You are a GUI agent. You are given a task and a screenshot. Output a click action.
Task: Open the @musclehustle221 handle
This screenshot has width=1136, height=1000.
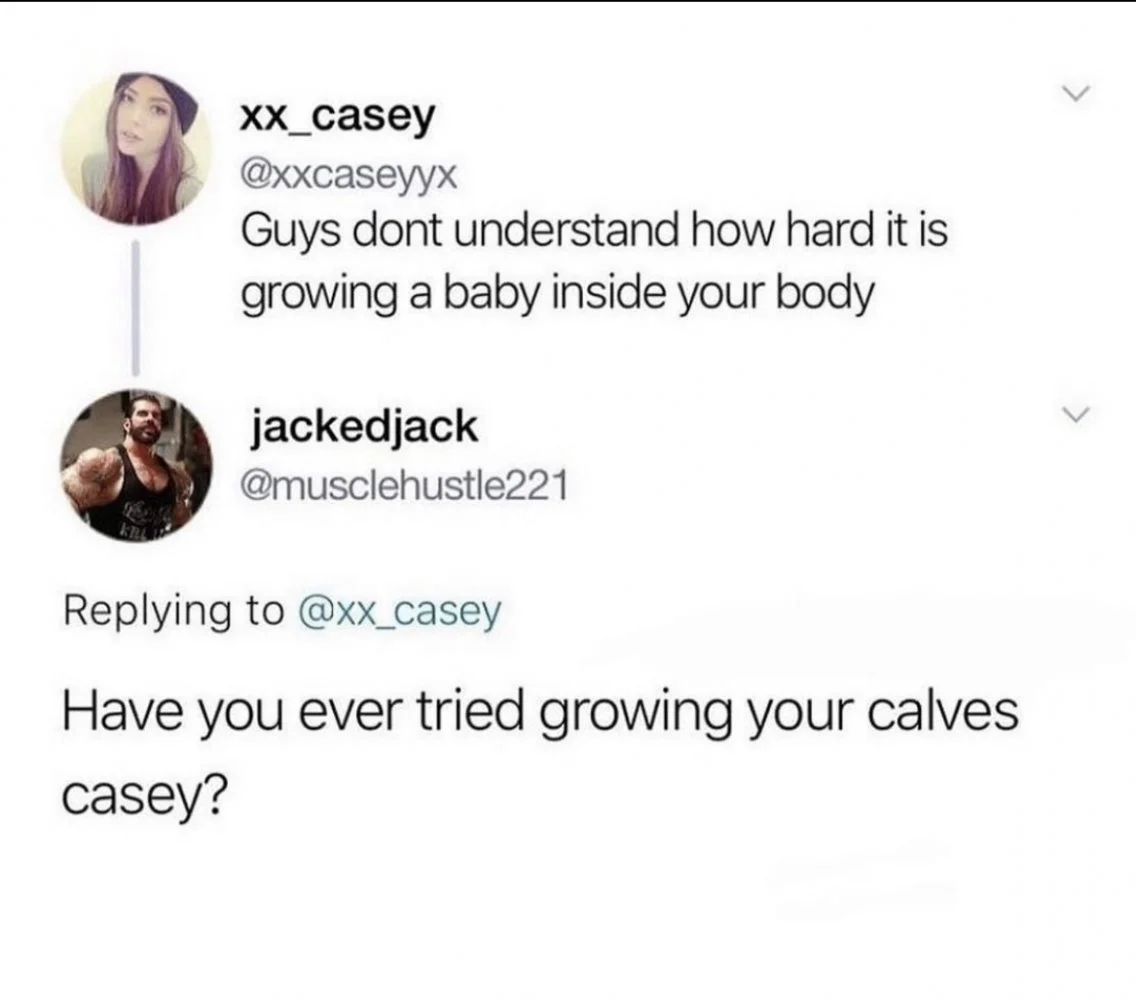coord(403,486)
